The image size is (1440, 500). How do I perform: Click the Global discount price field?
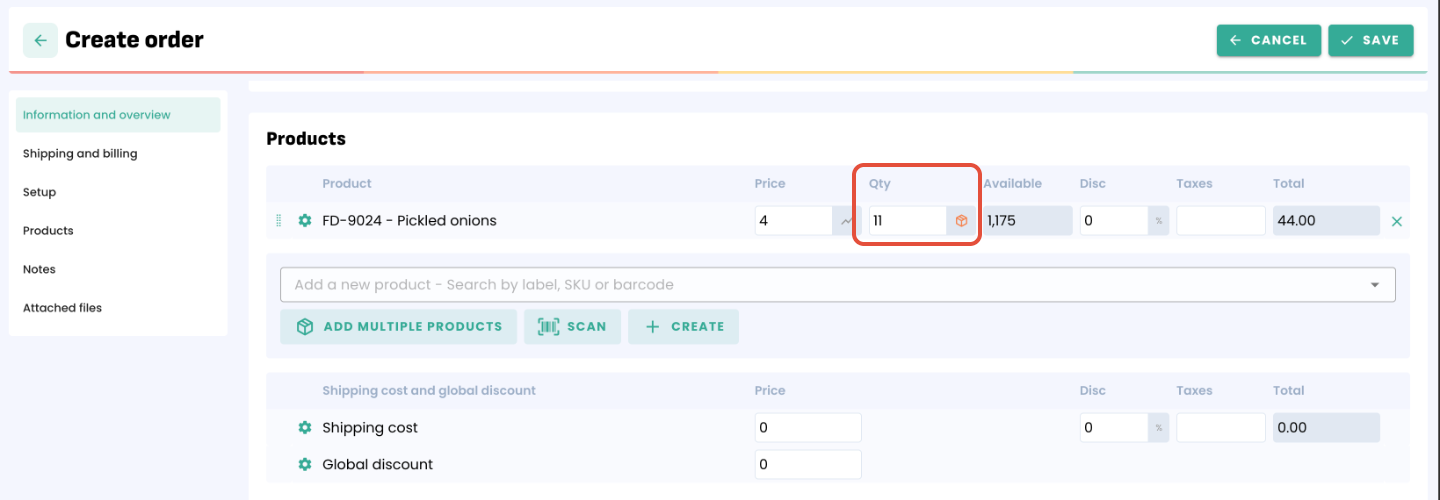click(807, 465)
